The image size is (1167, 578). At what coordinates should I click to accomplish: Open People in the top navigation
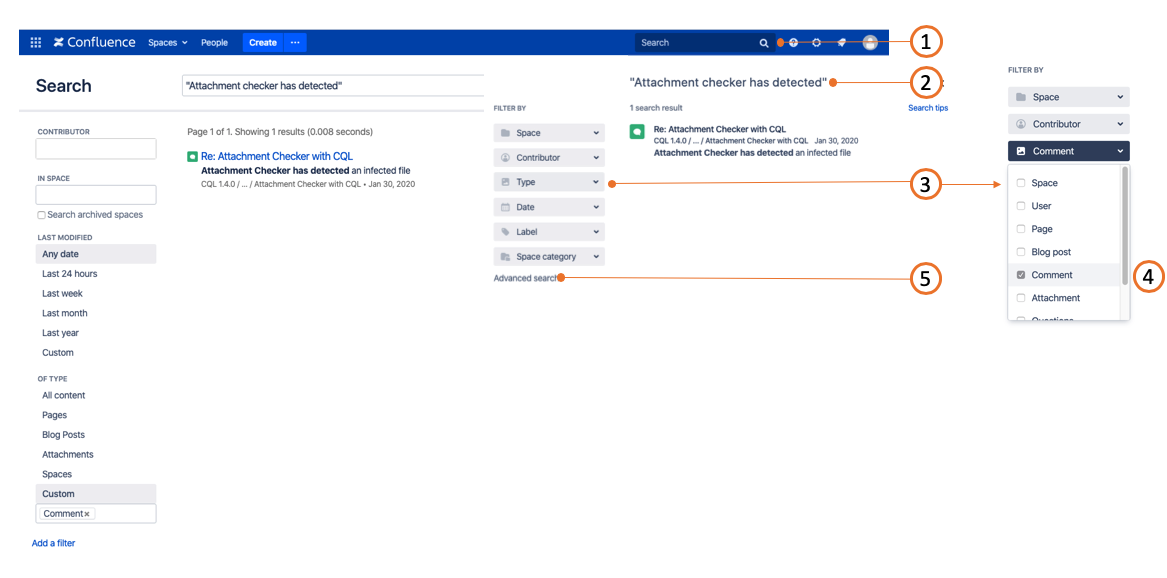click(214, 43)
